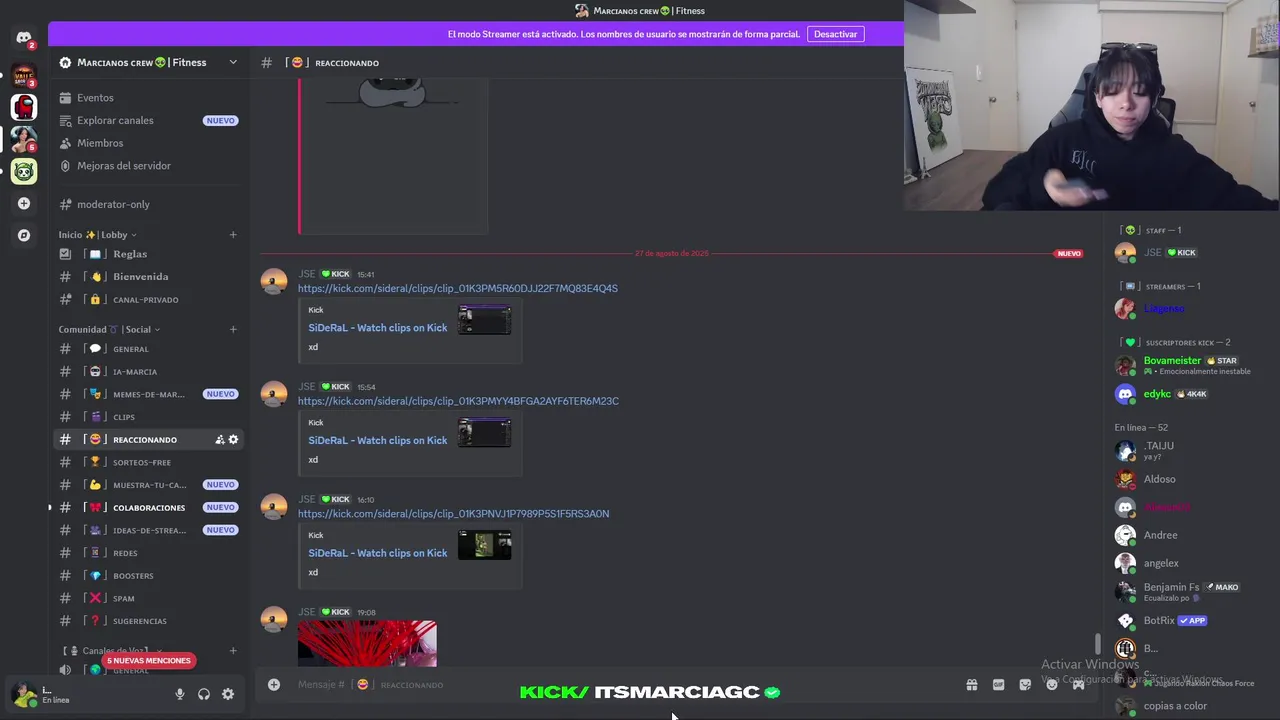Open the gift Nitro icon
Image resolution: width=1280 pixels, height=720 pixels.
(971, 685)
